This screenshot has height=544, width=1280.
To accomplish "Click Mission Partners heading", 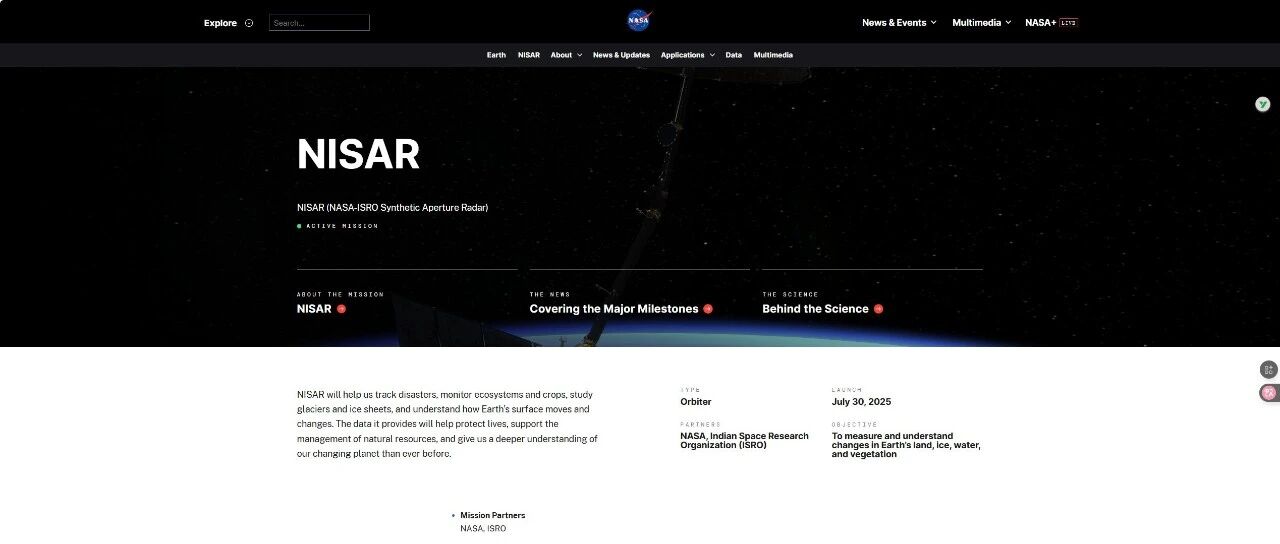I will [493, 515].
